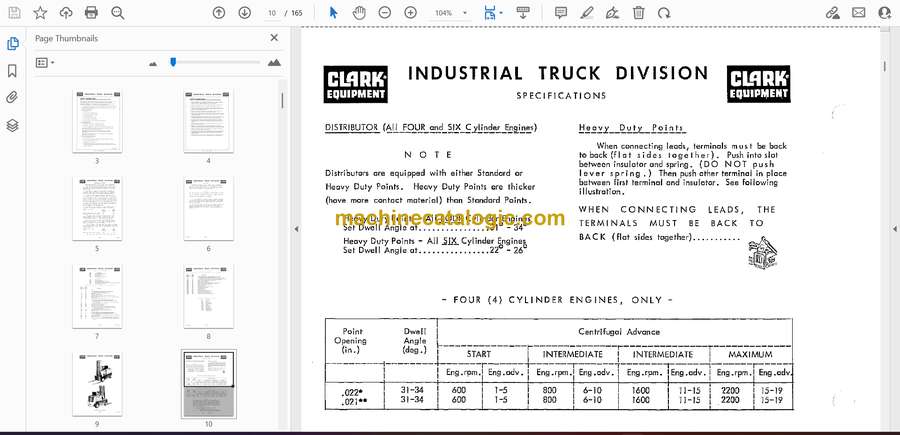
Task: Click the 'SPECIFICATIONS' subtitle text
Action: pyautogui.click(x=561, y=96)
